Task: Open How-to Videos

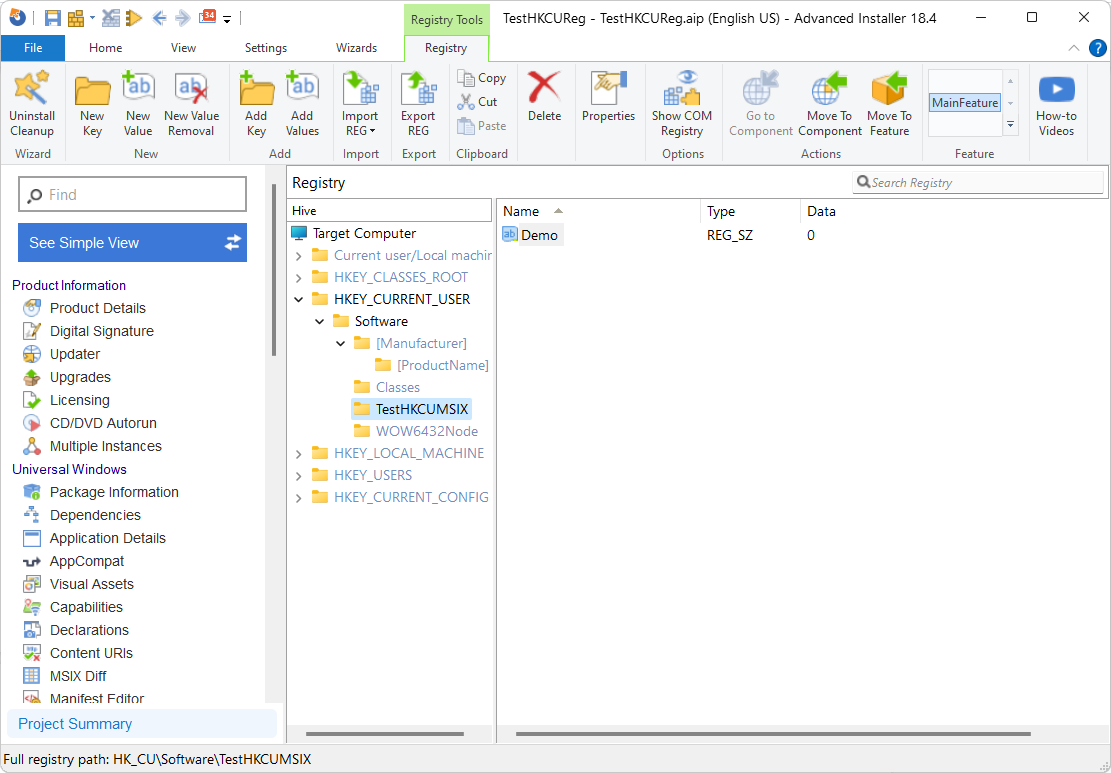Action: [x=1056, y=103]
